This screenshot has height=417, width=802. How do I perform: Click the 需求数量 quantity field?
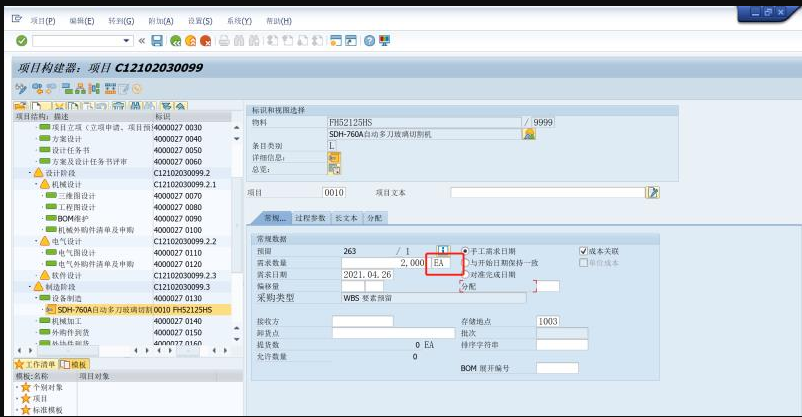(384, 262)
